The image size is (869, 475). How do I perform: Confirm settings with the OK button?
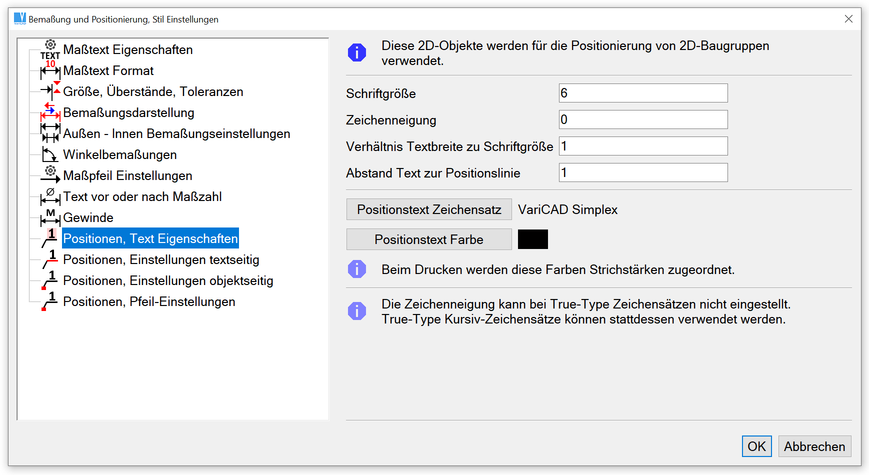(x=756, y=446)
